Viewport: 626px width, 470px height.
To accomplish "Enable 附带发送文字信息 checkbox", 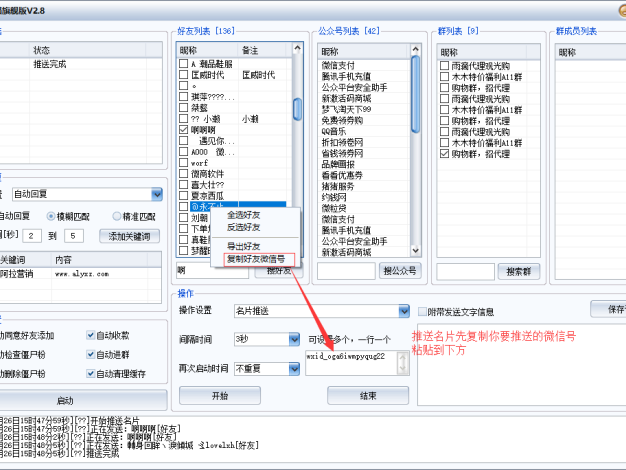I will click(x=421, y=311).
